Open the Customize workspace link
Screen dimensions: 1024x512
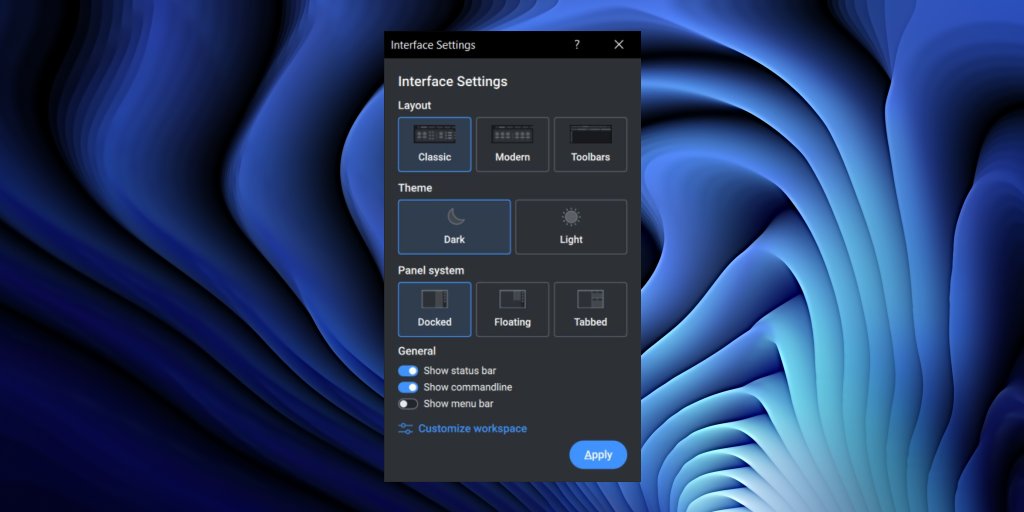[x=472, y=428]
